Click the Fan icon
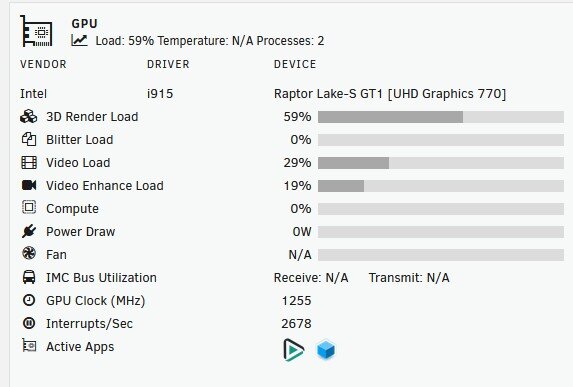Image resolution: width=573 pixels, height=387 pixels. (x=29, y=253)
